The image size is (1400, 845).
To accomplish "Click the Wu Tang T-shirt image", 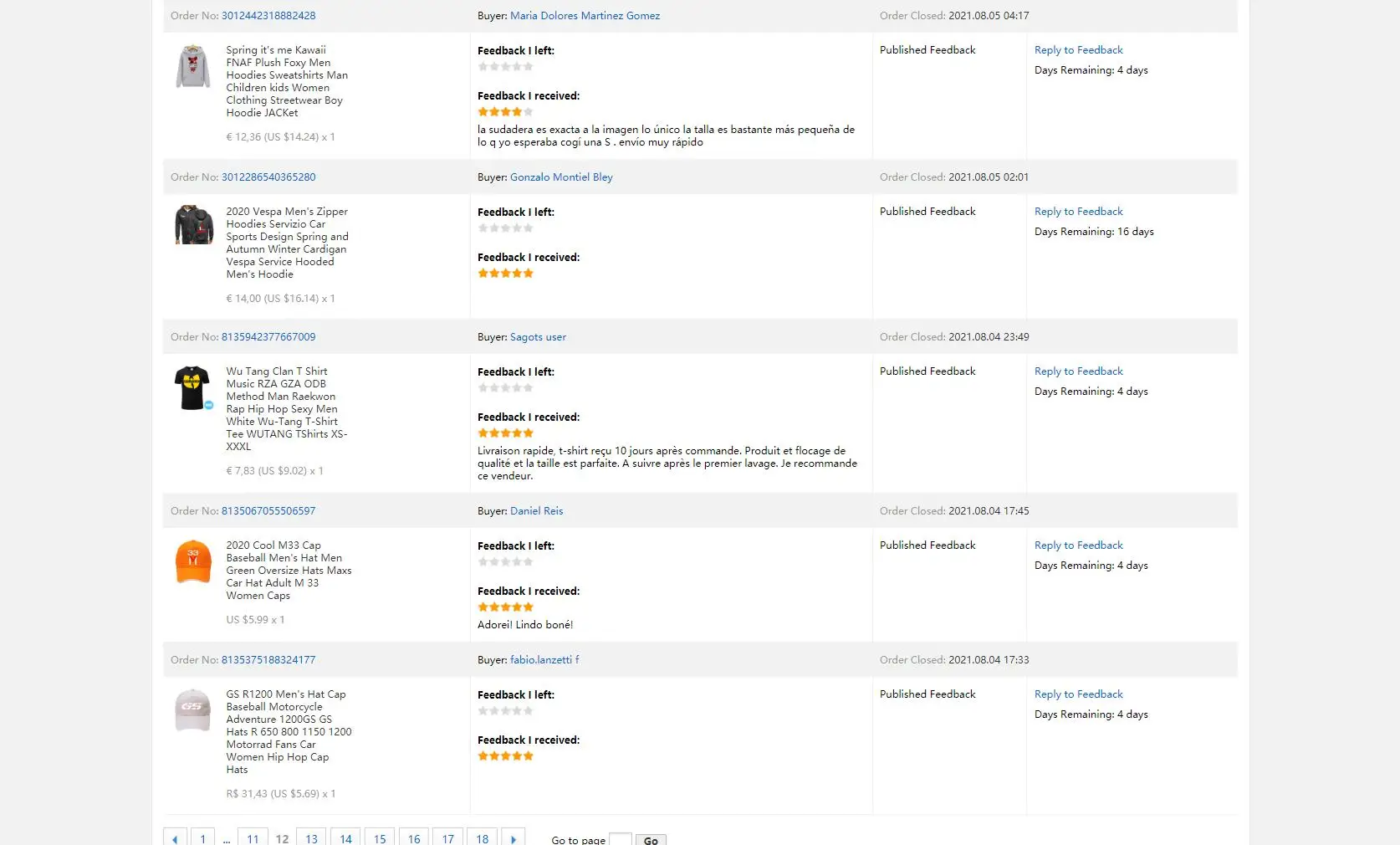I will (x=192, y=387).
